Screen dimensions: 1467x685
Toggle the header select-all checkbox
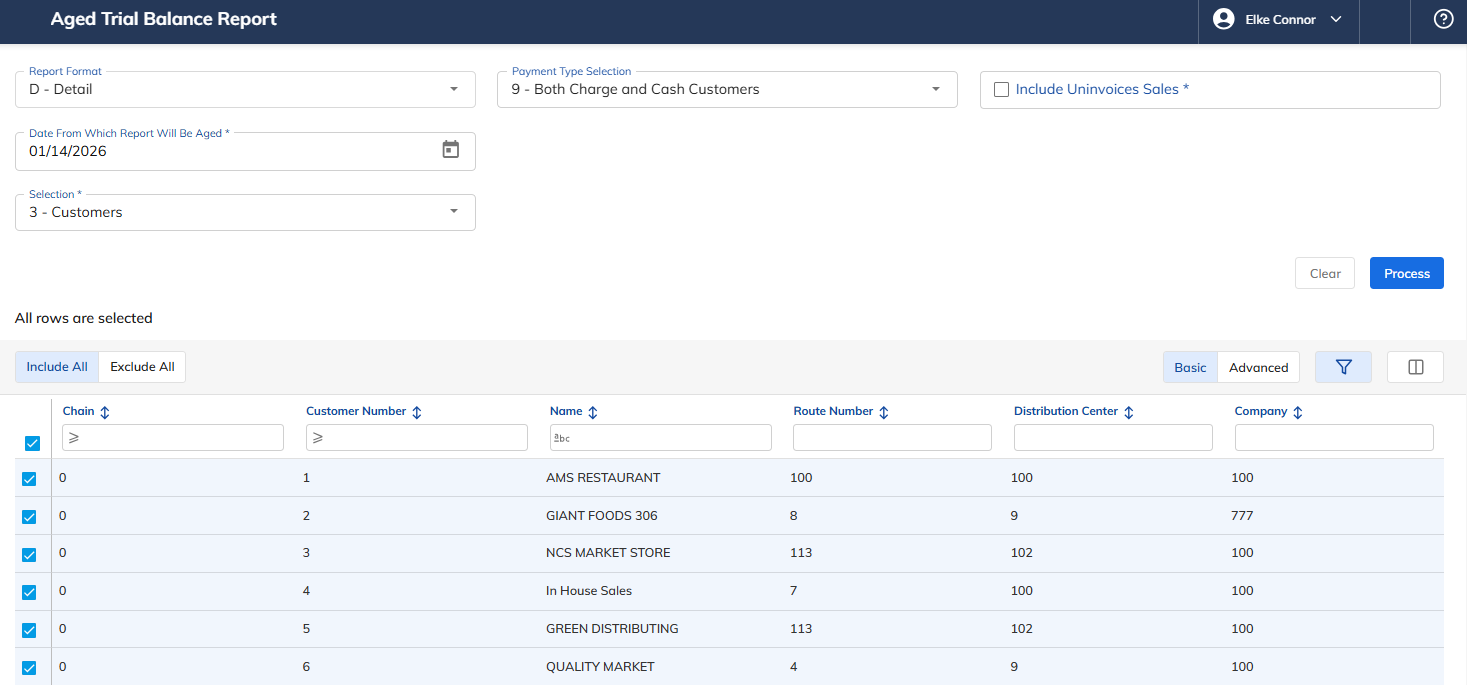coord(33,443)
